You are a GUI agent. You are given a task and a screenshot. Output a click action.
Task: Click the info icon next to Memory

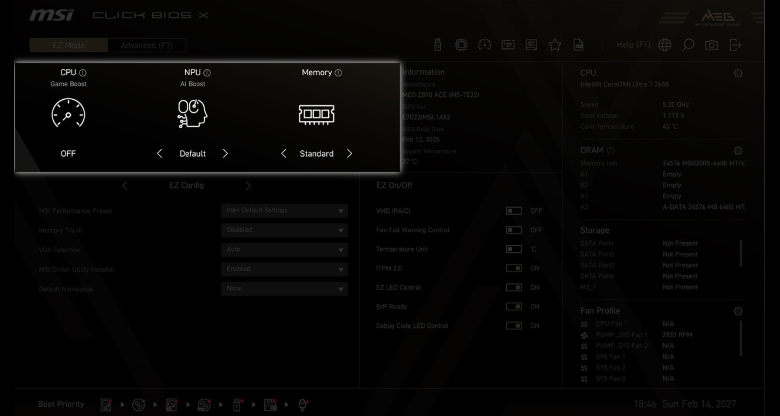tap(338, 73)
